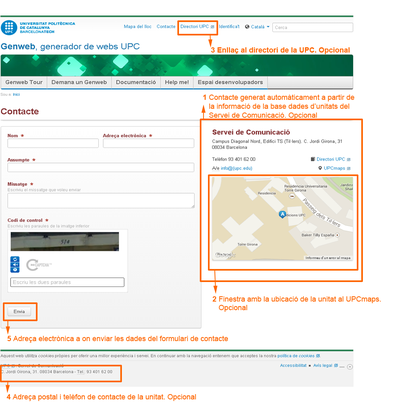Focus the Adreça electrònica field

149,143
